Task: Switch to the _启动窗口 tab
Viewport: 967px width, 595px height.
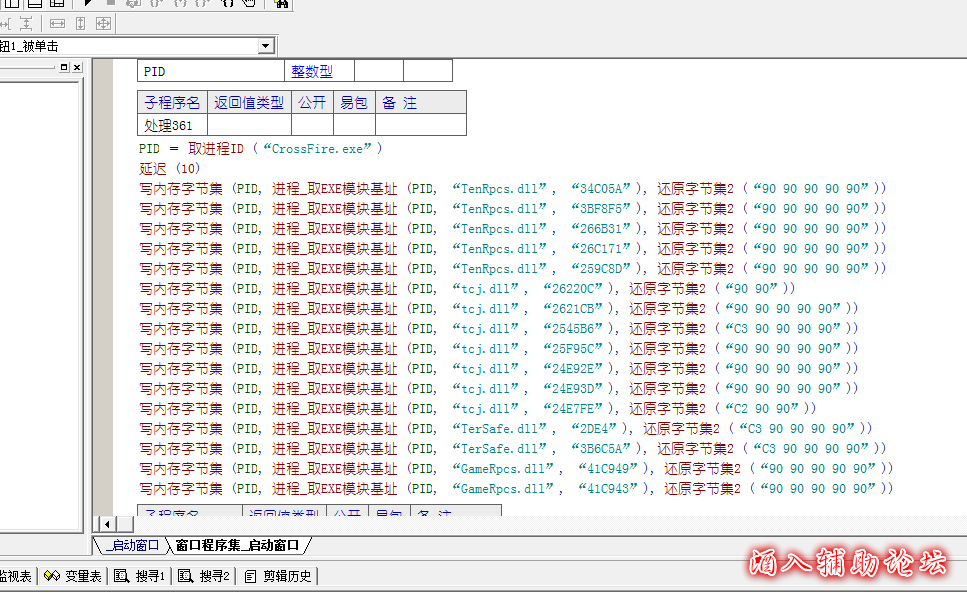Action: [x=130, y=545]
